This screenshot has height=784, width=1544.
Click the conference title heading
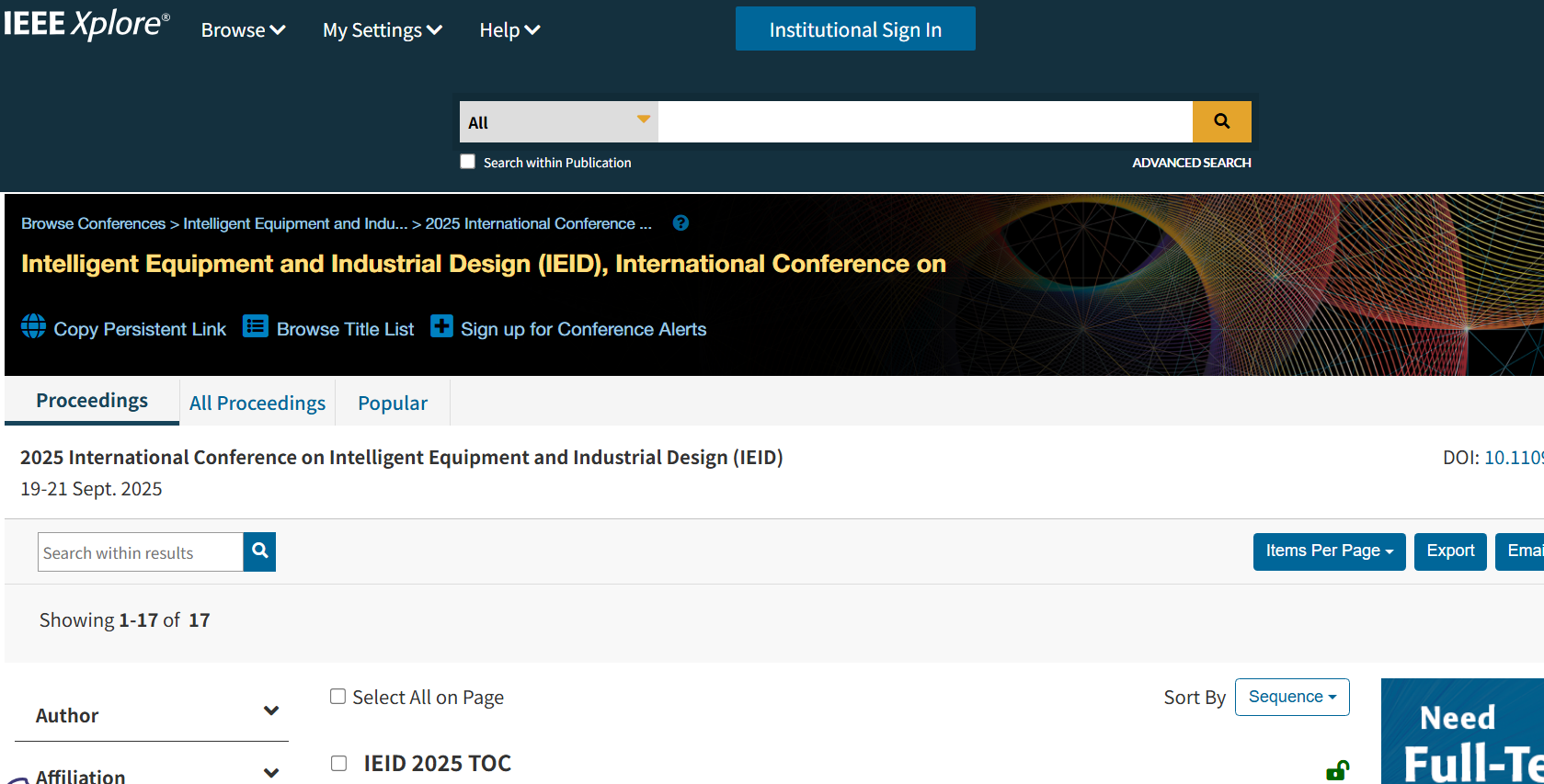(x=484, y=264)
